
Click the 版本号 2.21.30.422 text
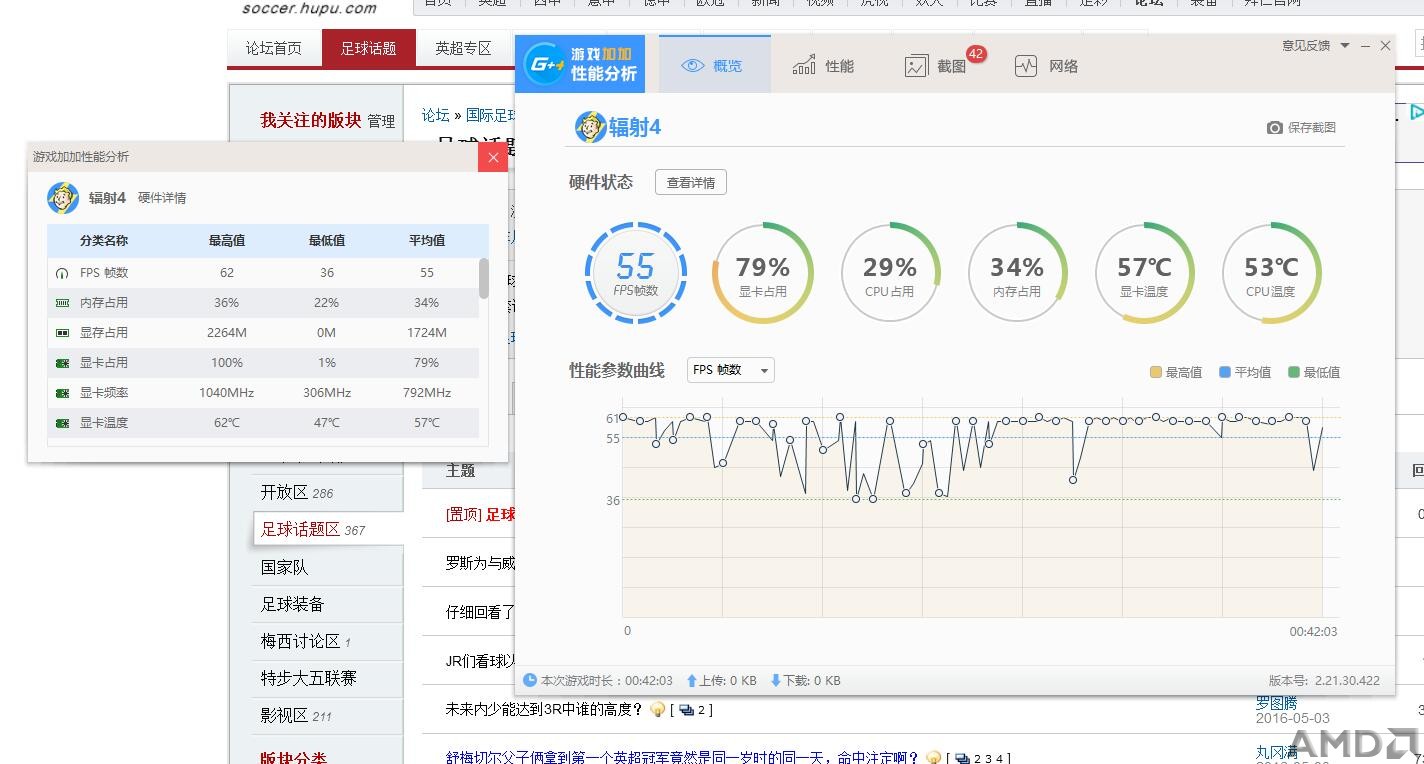click(1324, 680)
